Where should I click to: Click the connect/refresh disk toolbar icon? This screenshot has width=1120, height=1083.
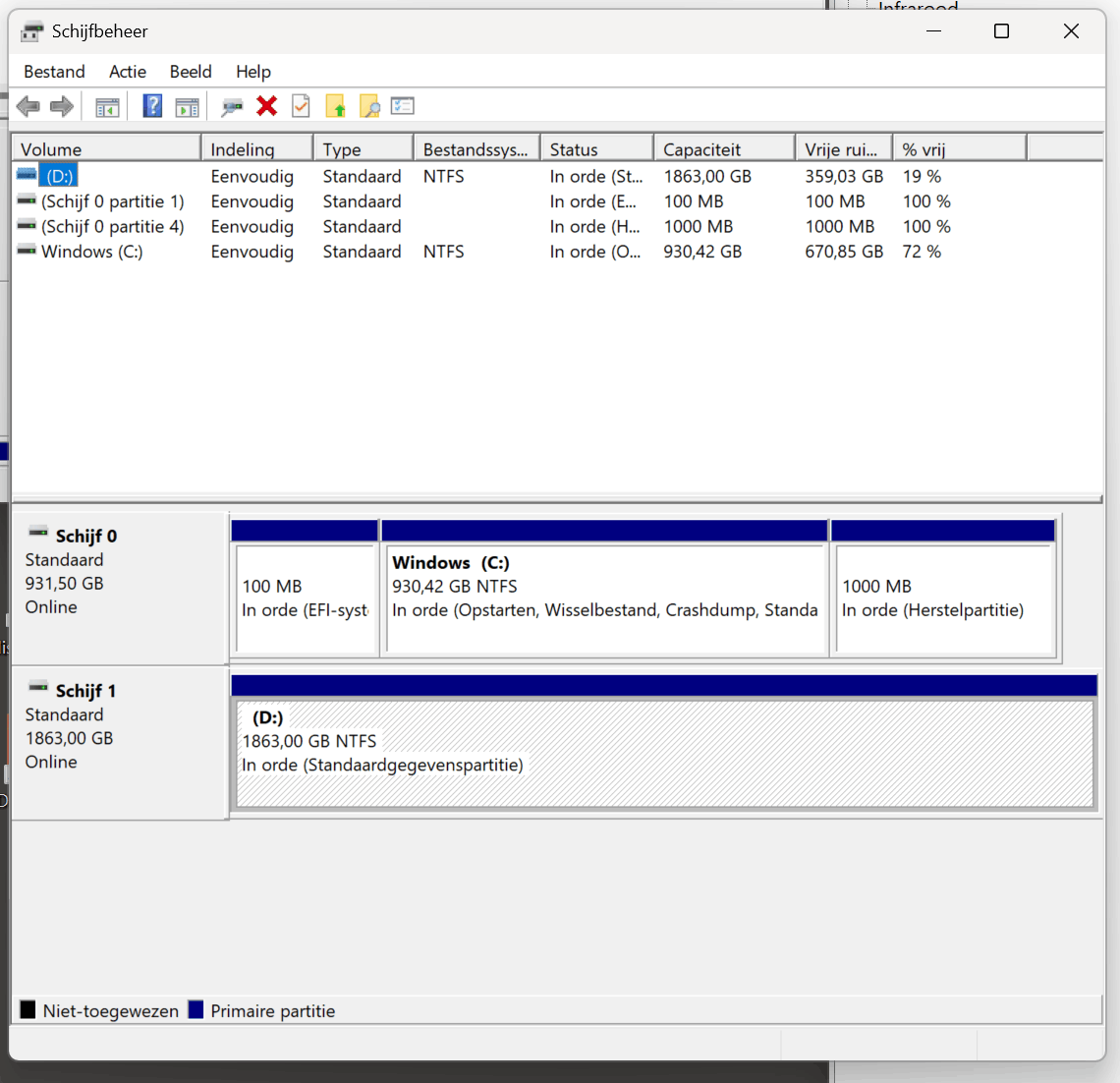tap(232, 107)
